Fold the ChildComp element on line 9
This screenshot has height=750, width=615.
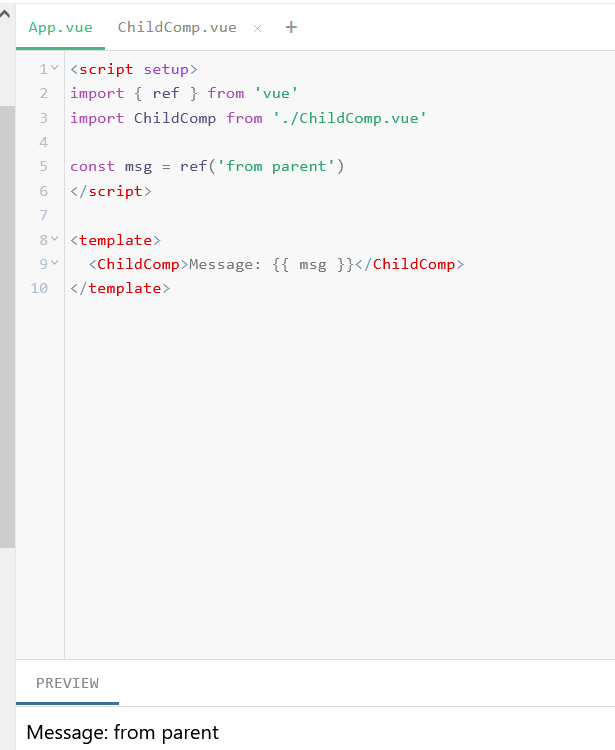[55, 263]
